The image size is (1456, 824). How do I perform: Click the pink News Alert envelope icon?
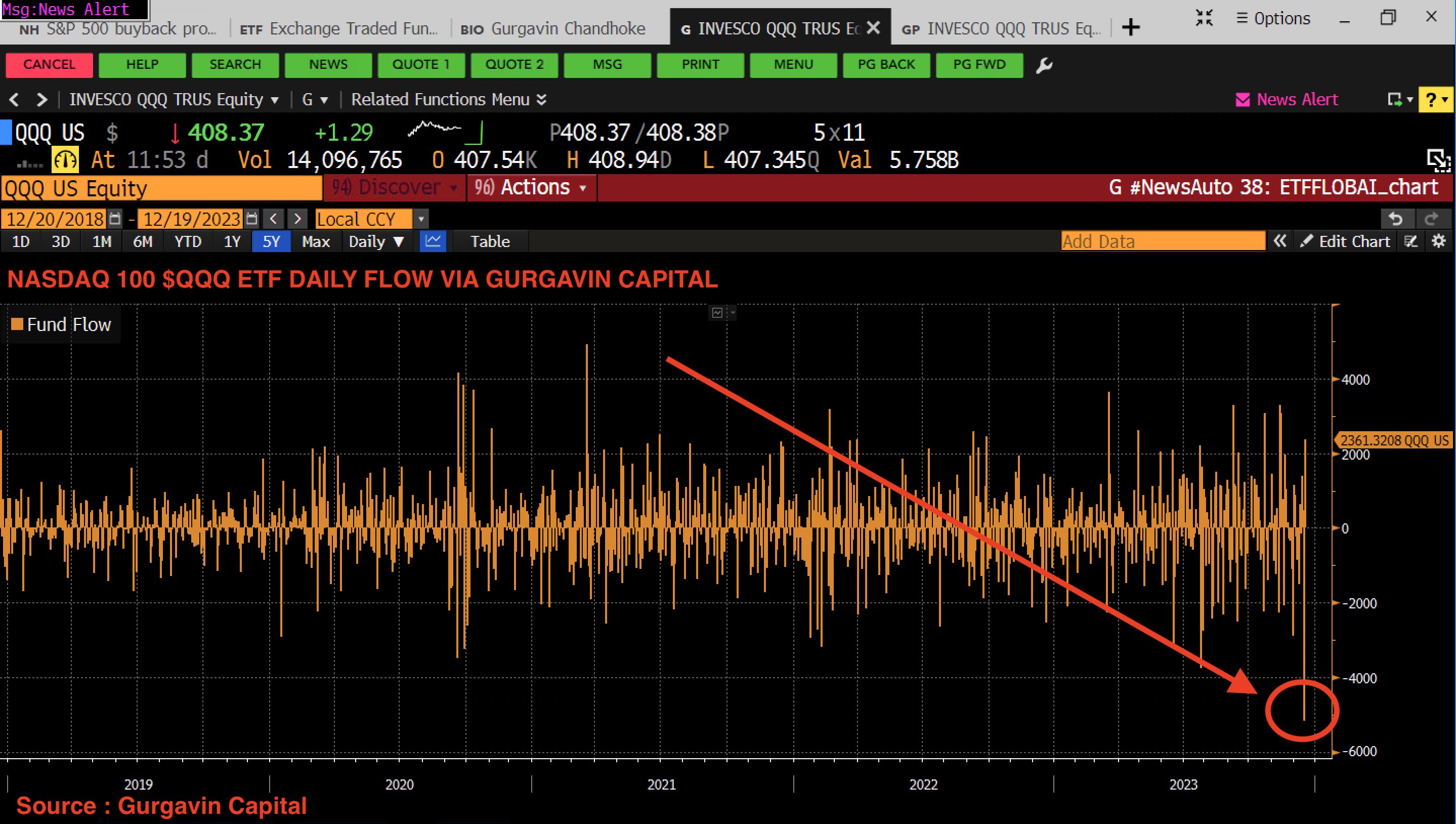(x=1243, y=100)
